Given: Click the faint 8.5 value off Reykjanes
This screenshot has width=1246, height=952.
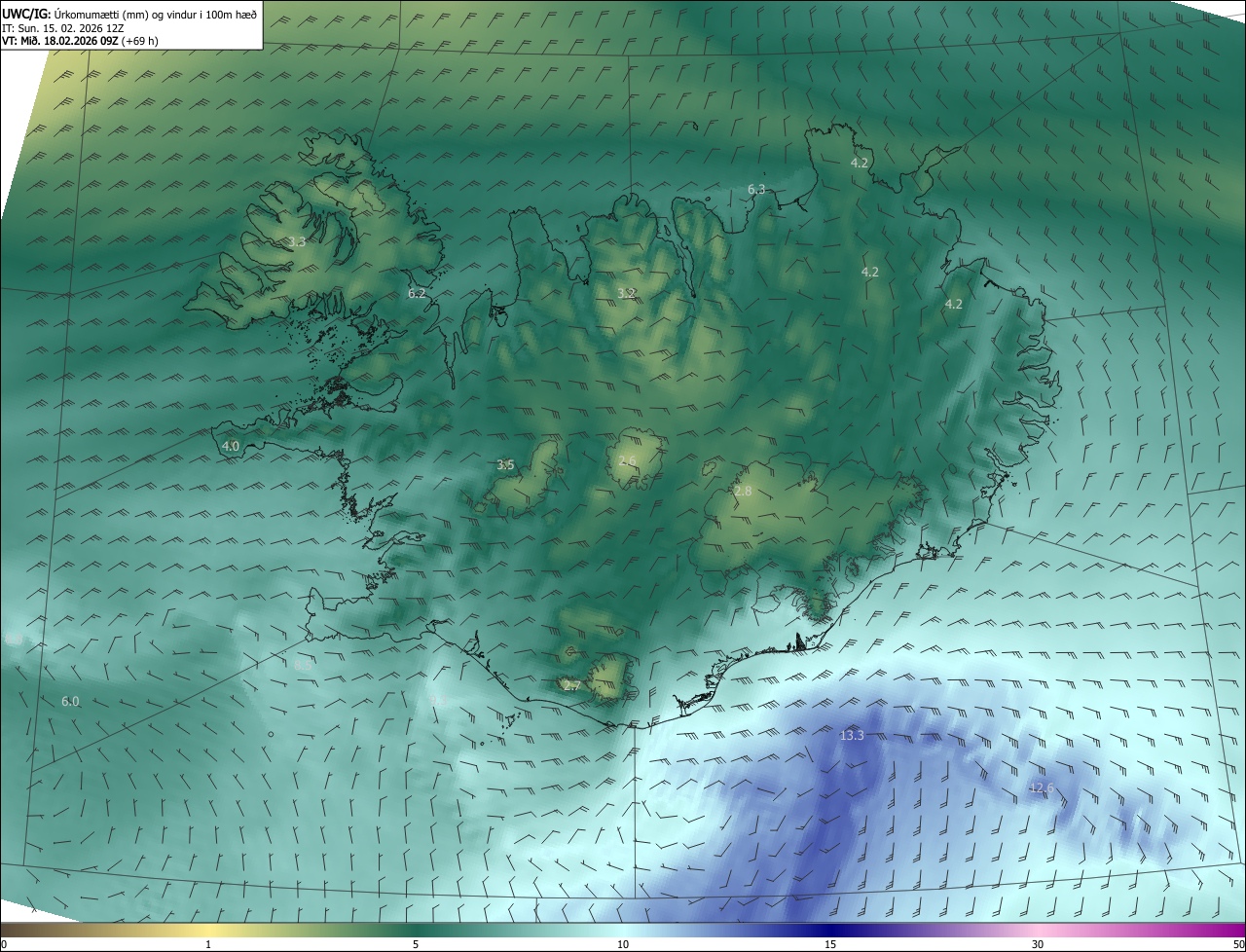Looking at the screenshot, I should click(x=303, y=664).
